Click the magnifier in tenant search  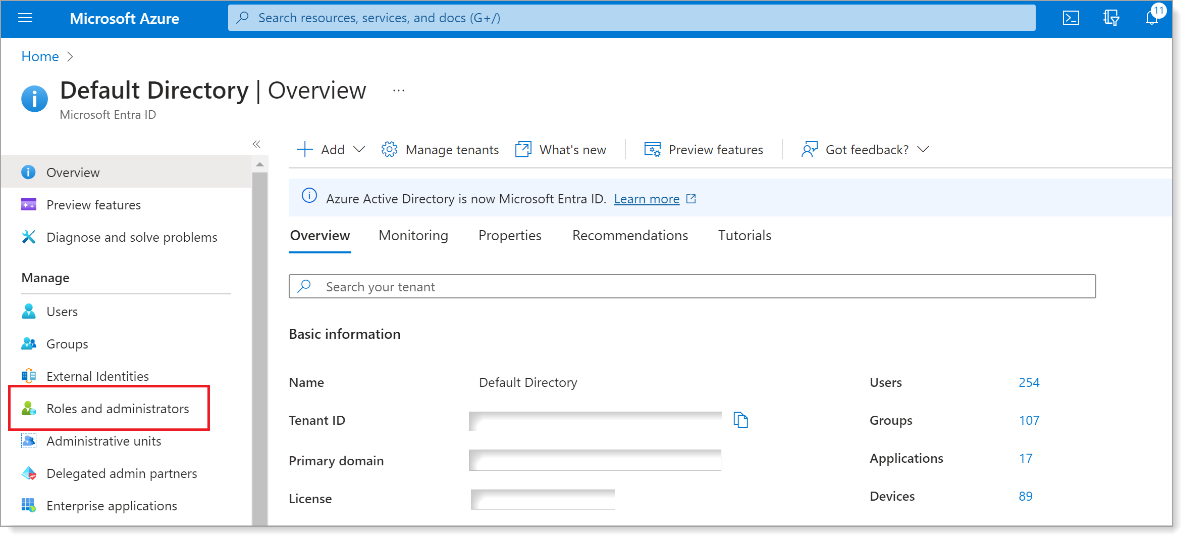(304, 287)
